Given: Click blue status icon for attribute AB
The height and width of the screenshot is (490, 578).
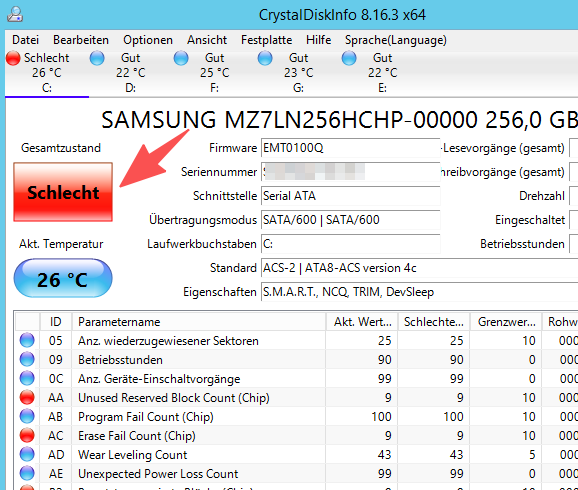Looking at the screenshot, I should pos(27,417).
